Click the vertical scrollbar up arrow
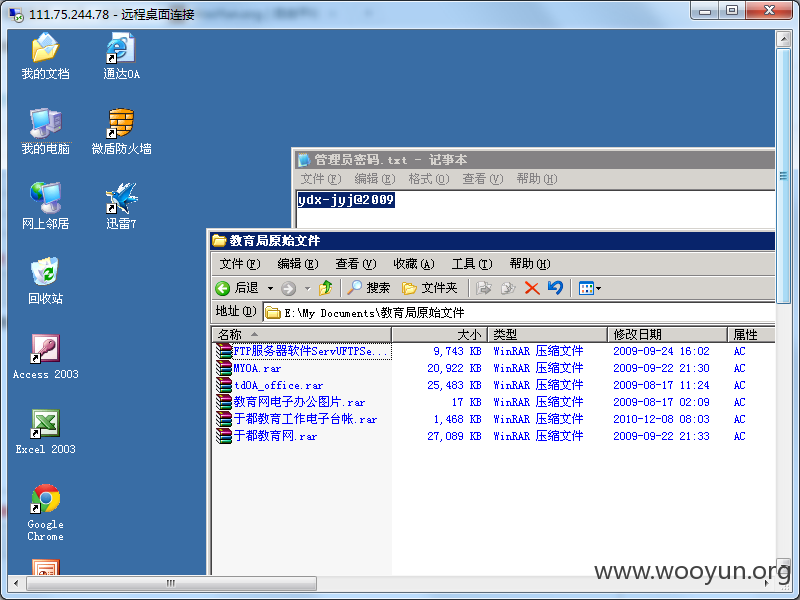The height and width of the screenshot is (600, 800). (783, 39)
